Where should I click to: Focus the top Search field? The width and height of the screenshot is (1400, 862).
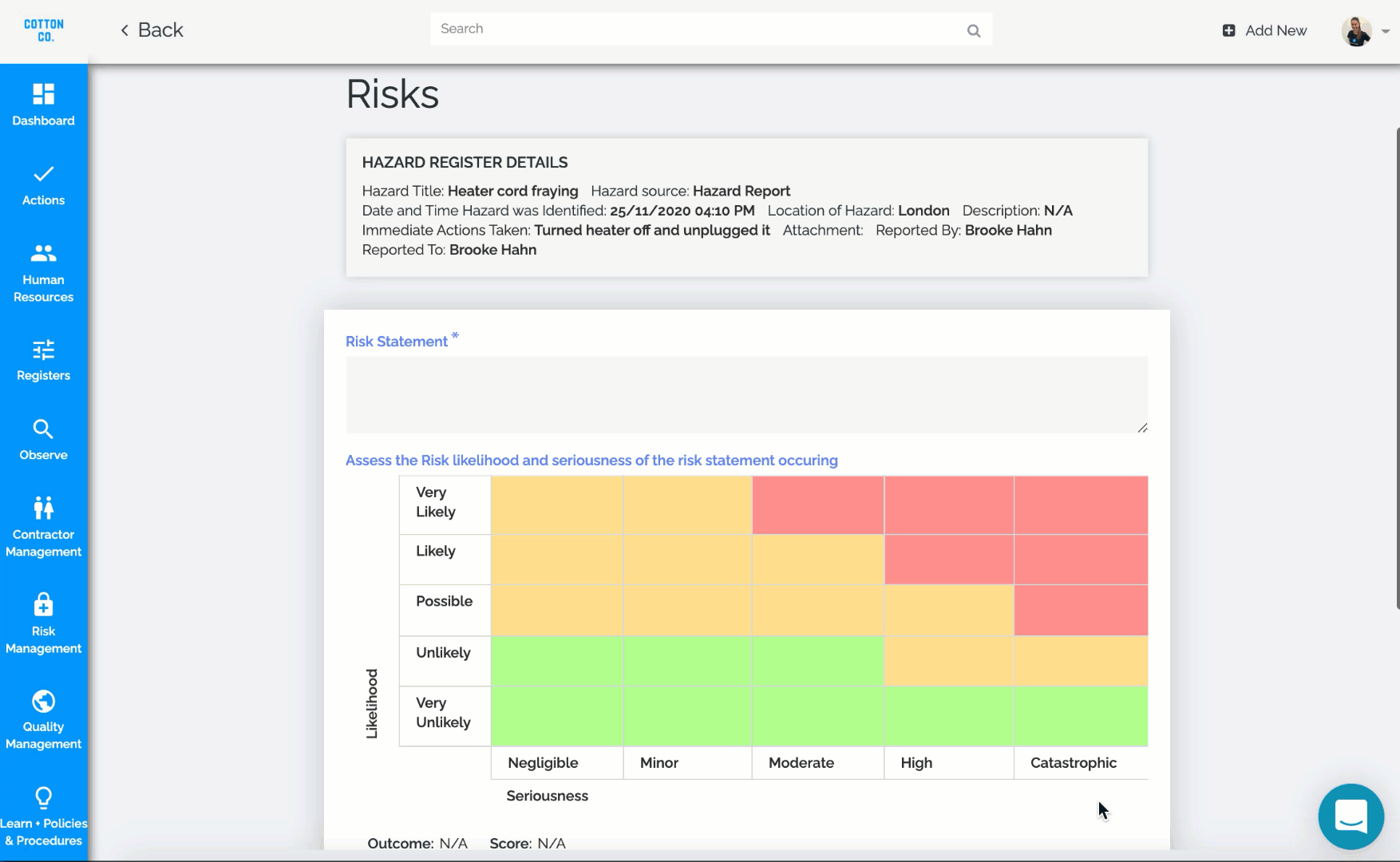tap(694, 30)
